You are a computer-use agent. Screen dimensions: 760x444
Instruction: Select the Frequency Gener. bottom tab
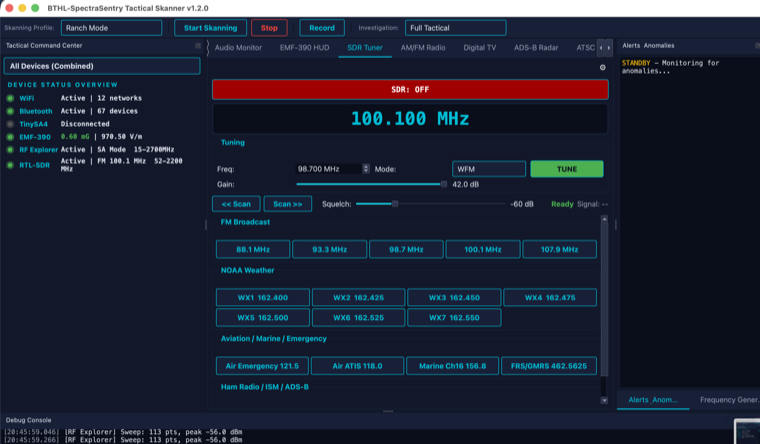click(x=728, y=400)
